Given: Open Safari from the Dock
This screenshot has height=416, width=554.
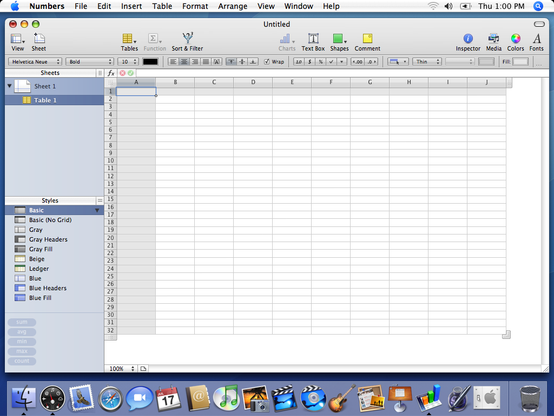Looking at the screenshot, I should click(x=110, y=399).
